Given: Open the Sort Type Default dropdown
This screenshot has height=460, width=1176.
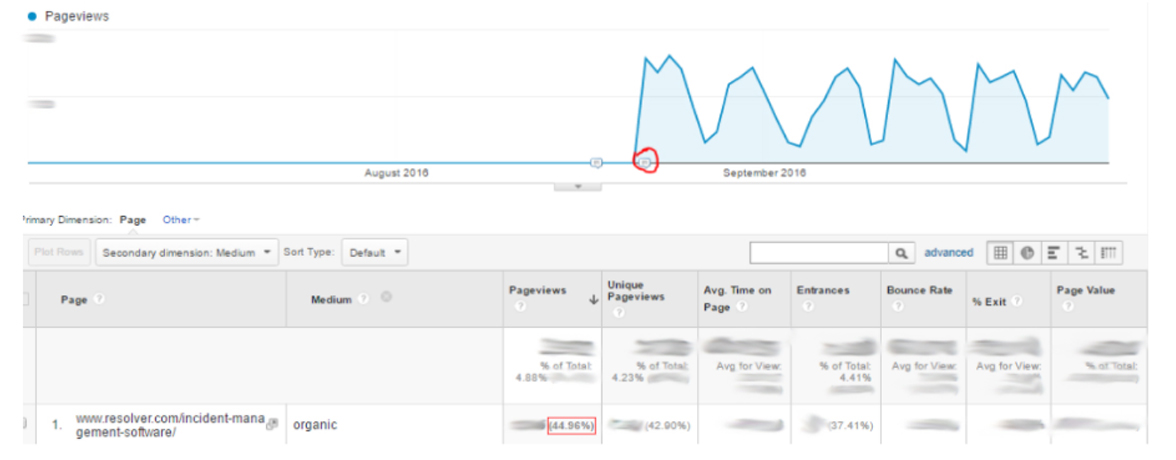Looking at the screenshot, I should tap(375, 253).
